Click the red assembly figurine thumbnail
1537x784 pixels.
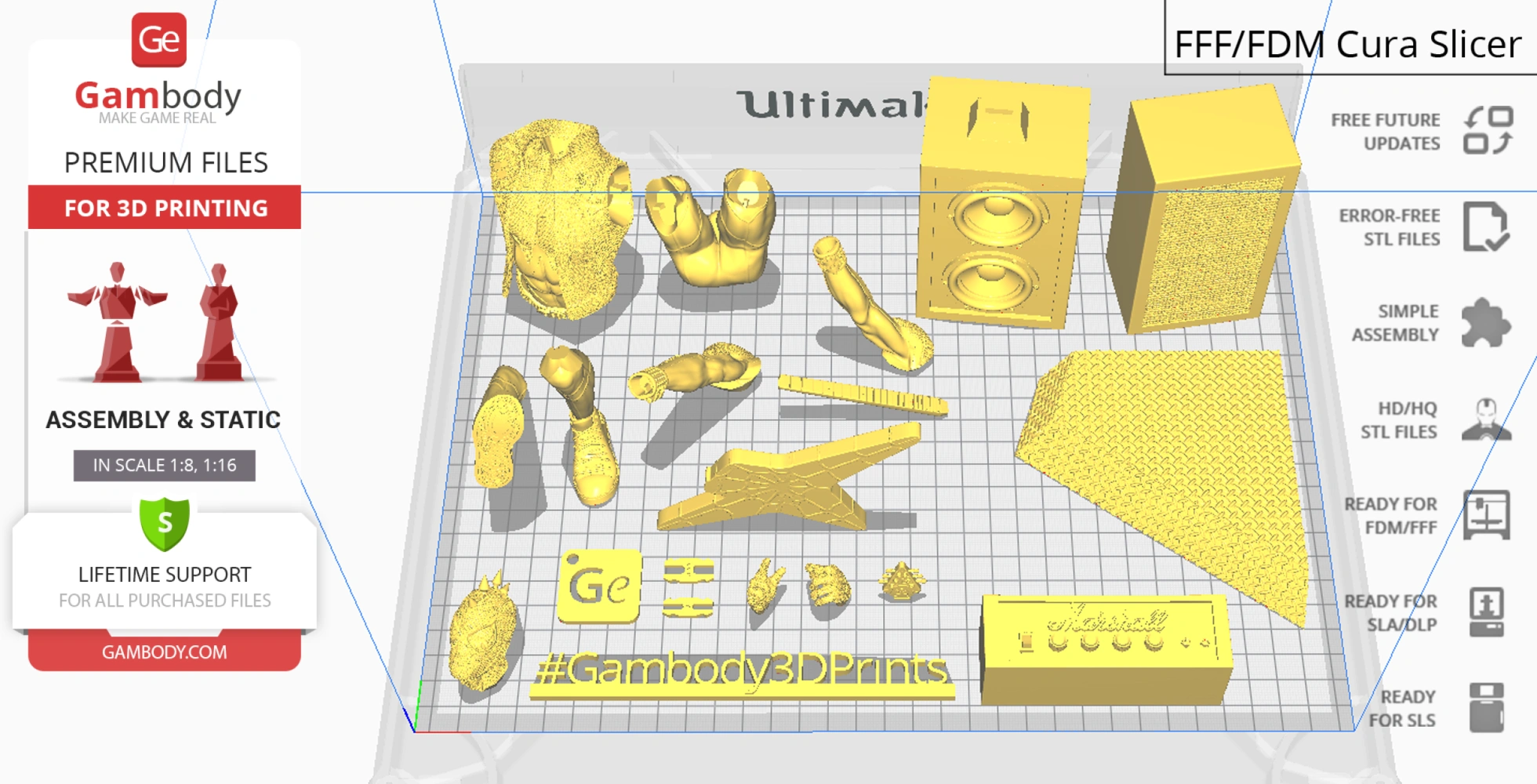[x=118, y=321]
